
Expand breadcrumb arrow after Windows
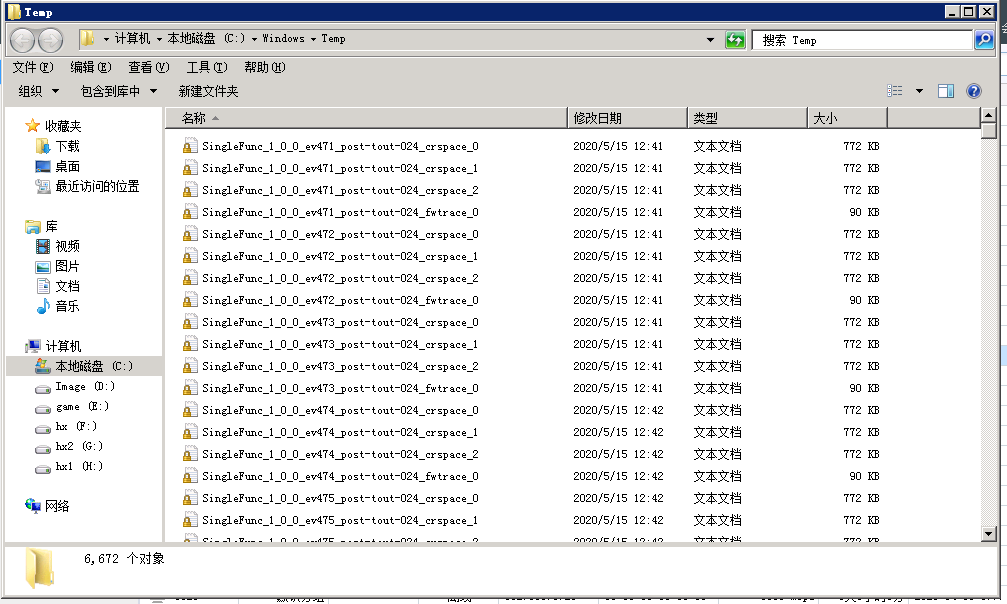313,39
